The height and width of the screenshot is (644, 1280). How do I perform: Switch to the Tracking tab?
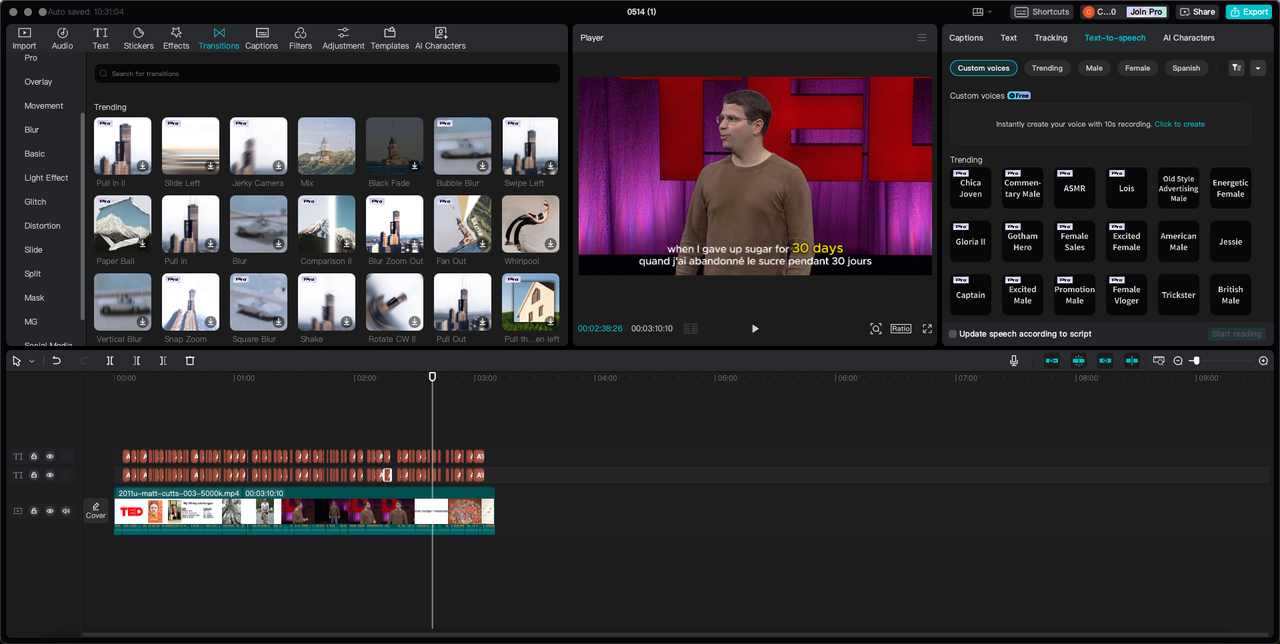(1051, 38)
